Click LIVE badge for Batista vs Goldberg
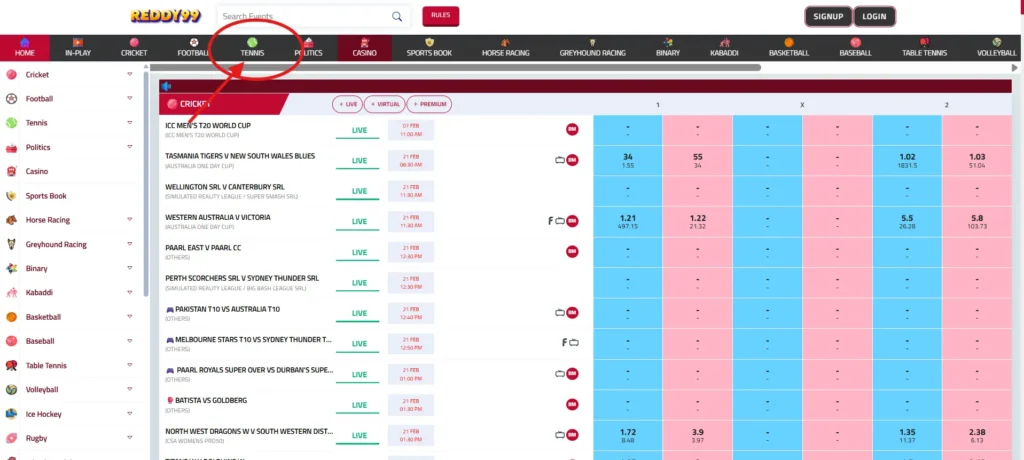The image size is (1024, 460). [357, 405]
